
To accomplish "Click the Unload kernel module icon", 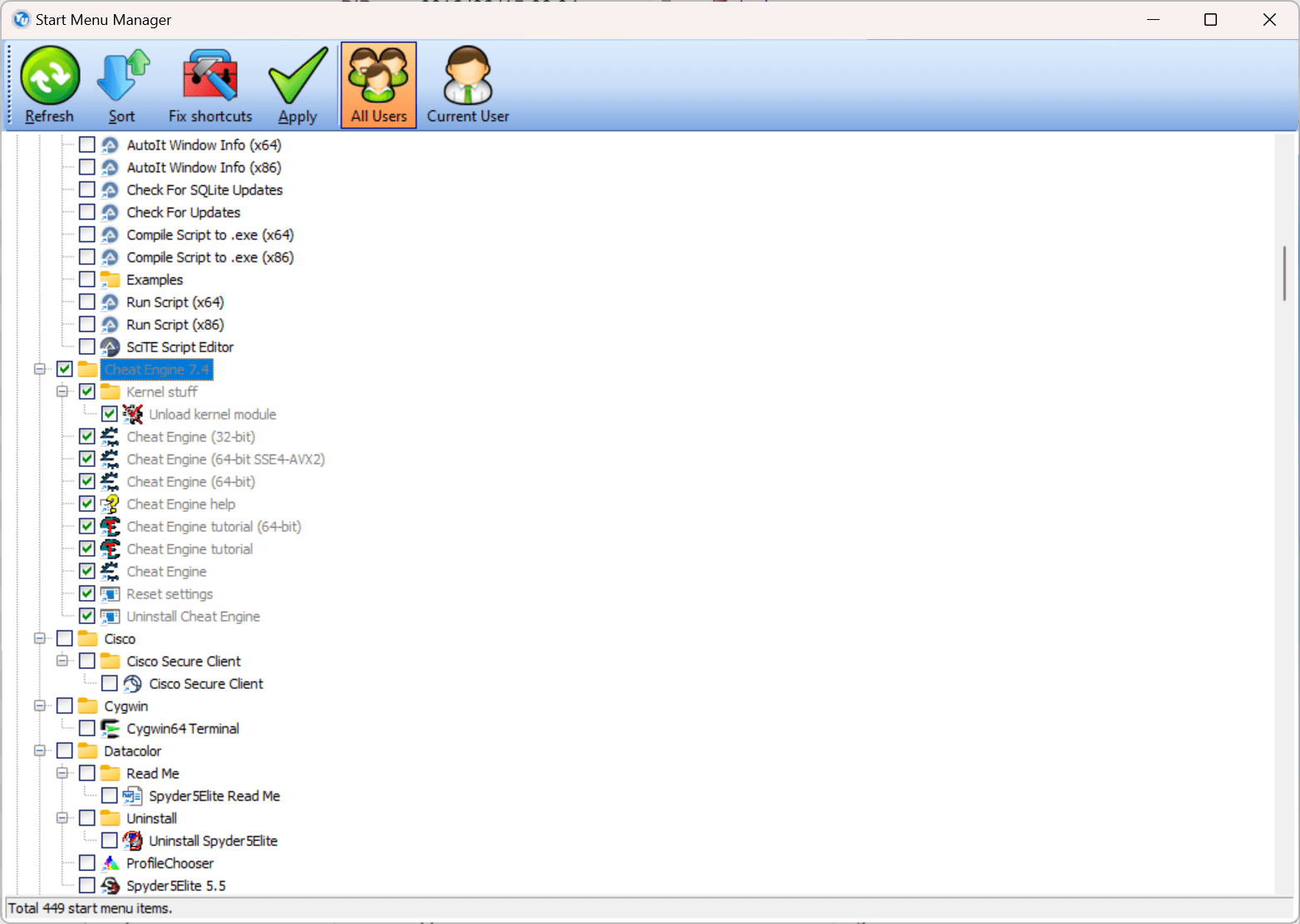I will (x=132, y=415).
